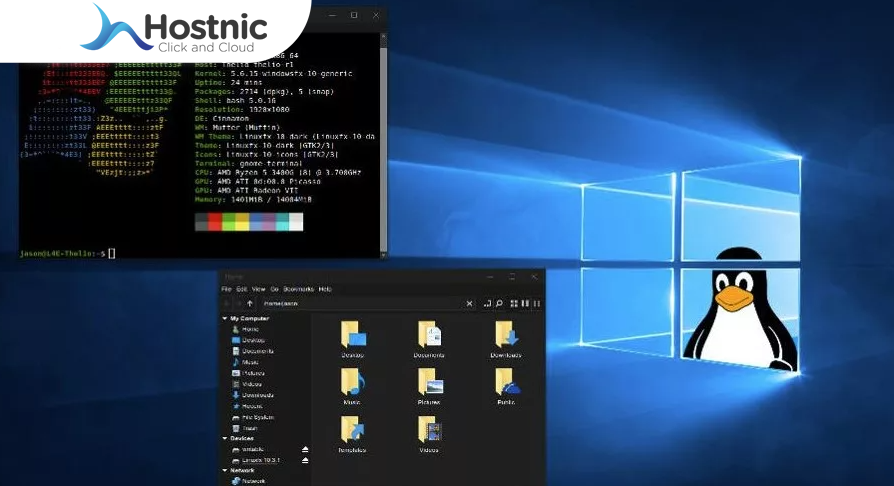
Task: Eject the Linuxfx 10.3.1 device
Action: tap(305, 460)
